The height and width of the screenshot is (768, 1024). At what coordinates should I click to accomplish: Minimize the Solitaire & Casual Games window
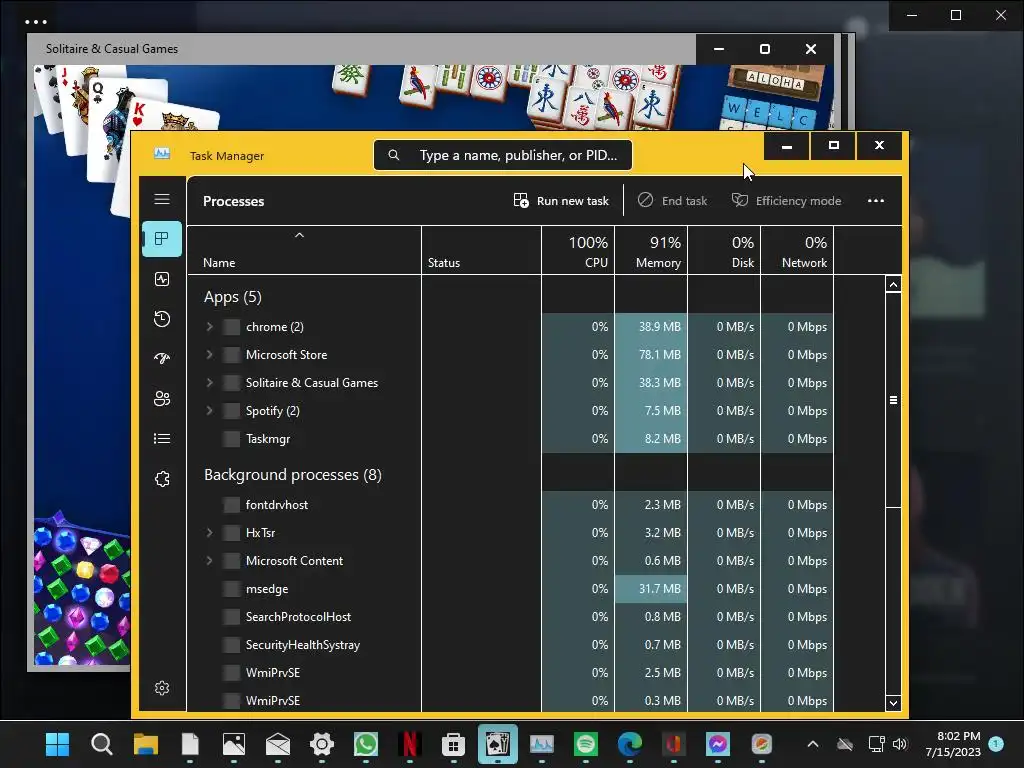click(718, 49)
